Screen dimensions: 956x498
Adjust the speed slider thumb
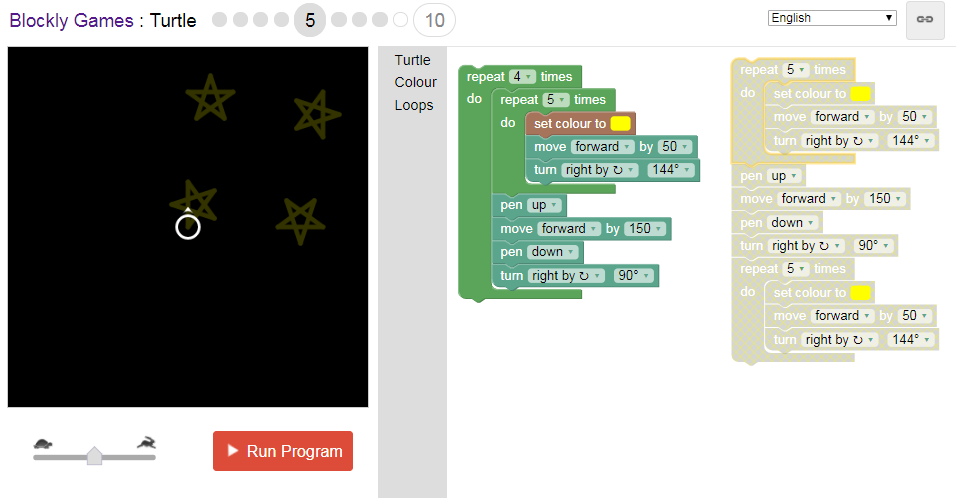coord(94,455)
